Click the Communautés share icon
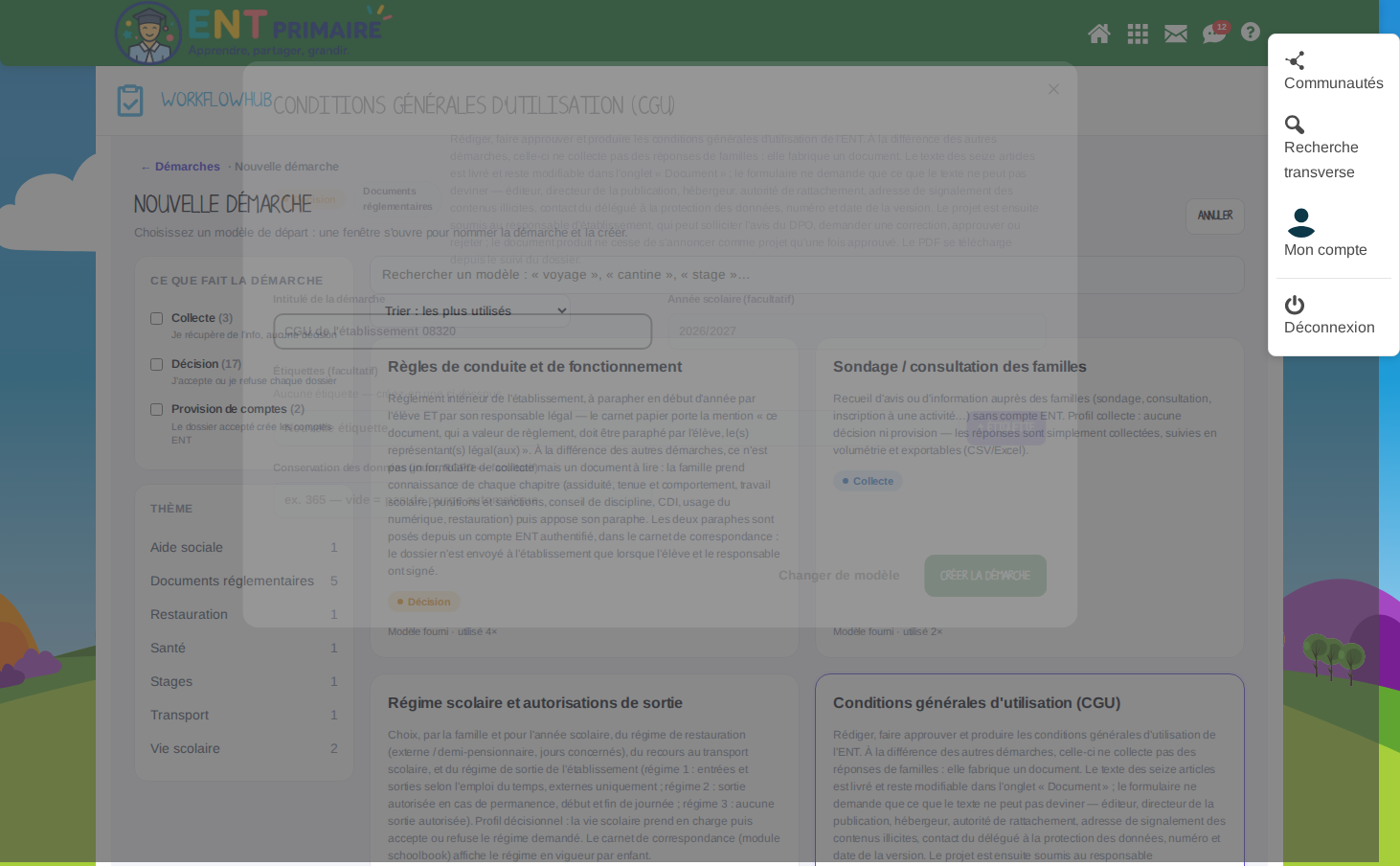This screenshot has width=1400, height=866. [x=1295, y=60]
